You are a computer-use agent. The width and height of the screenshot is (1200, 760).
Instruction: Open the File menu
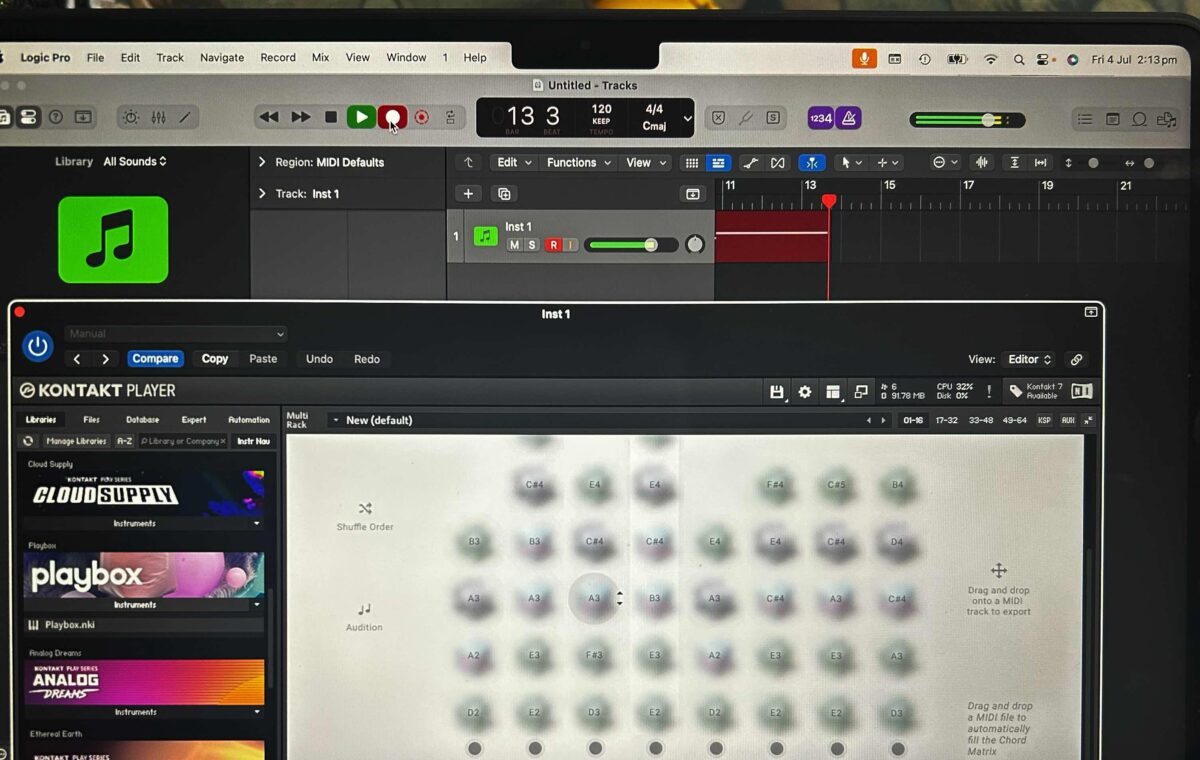95,57
